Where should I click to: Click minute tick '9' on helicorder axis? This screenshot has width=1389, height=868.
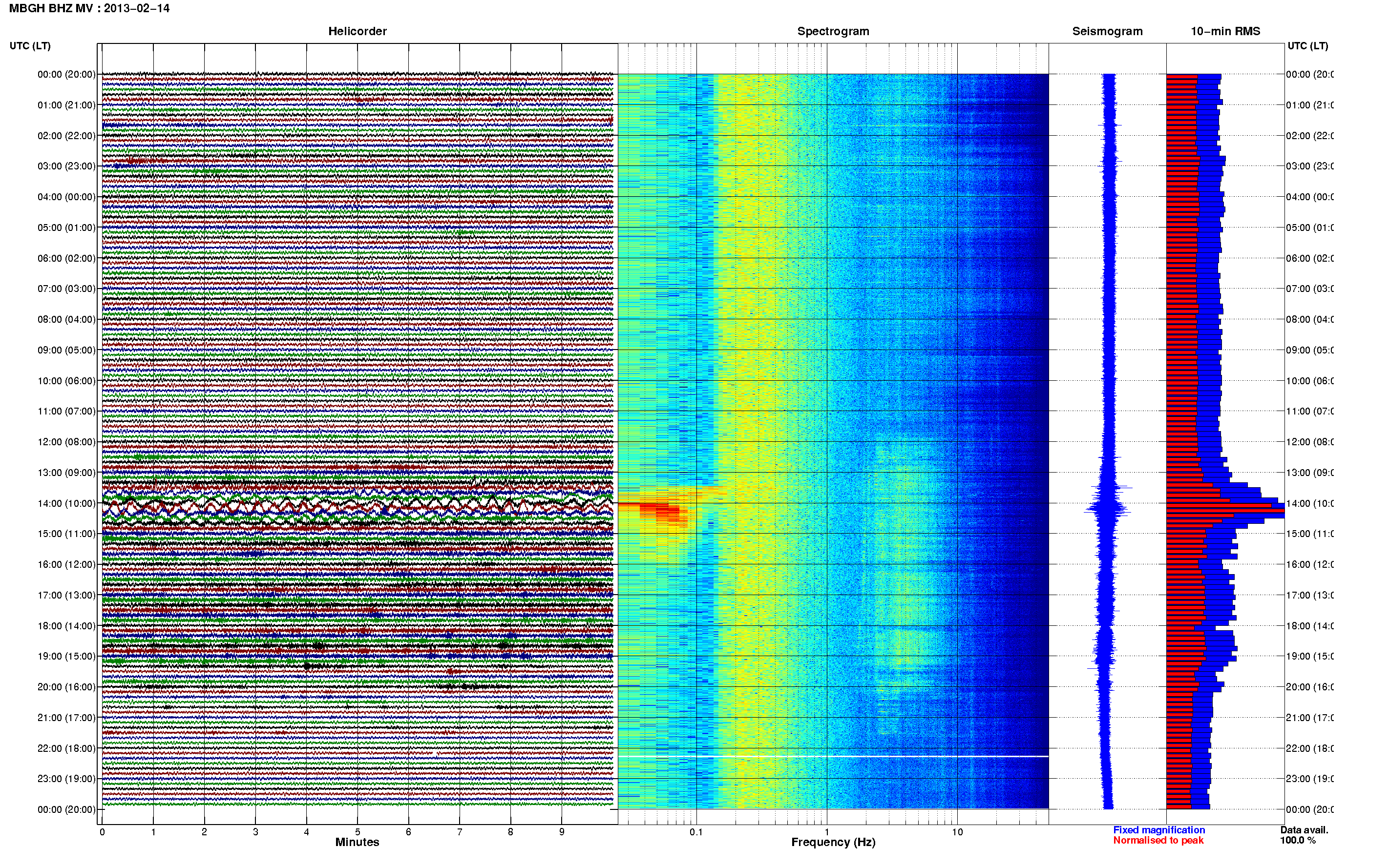click(x=562, y=832)
